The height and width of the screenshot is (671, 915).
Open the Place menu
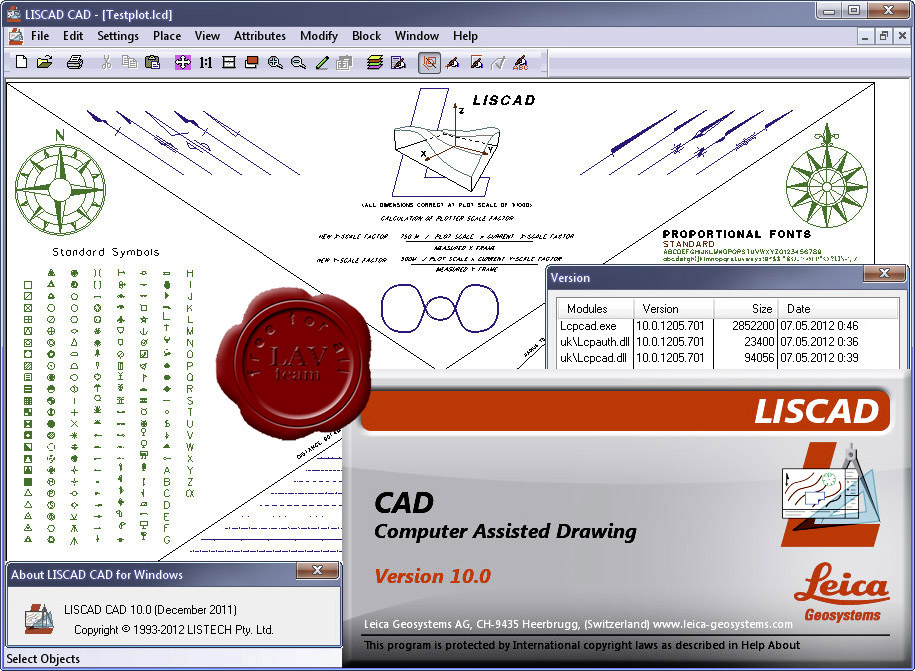coord(167,36)
